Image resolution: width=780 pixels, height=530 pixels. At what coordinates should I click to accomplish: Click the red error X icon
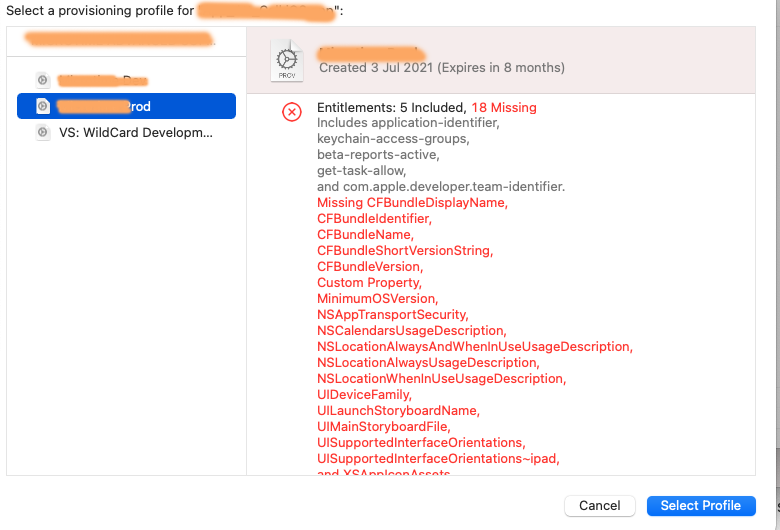point(291,112)
